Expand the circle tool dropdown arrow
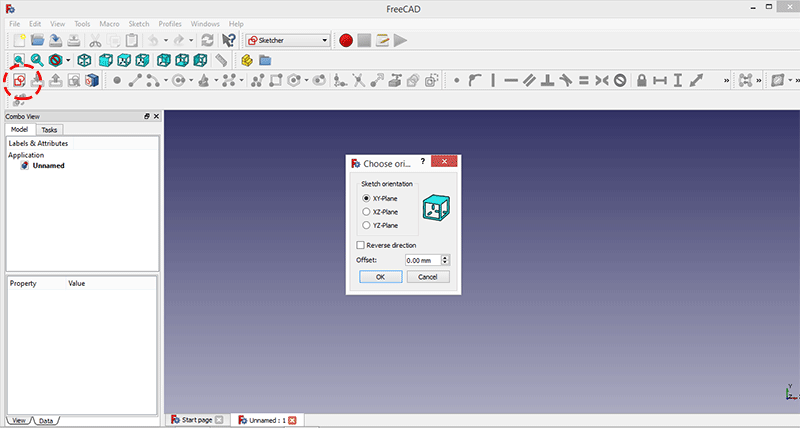 191,80
